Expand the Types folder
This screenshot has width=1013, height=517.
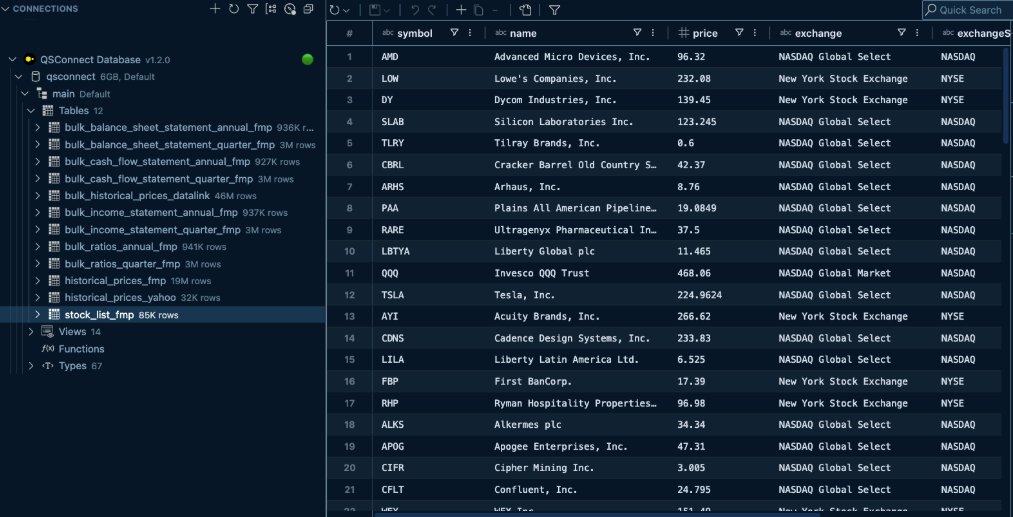[31, 366]
